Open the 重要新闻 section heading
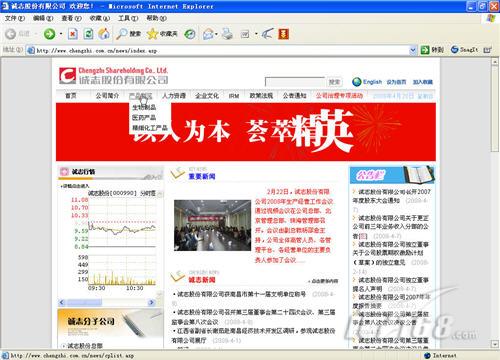Image resolution: width=500 pixels, height=360 pixels. (x=202, y=176)
